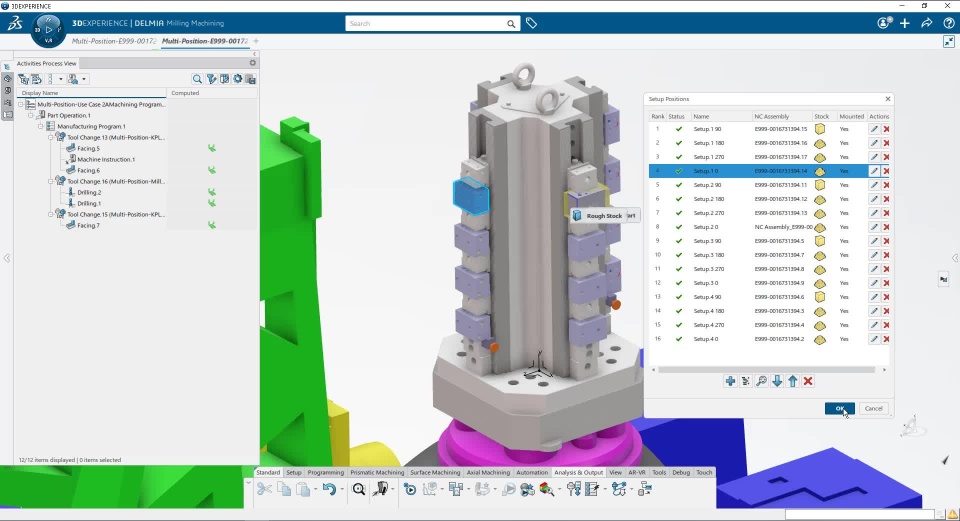Select the Facing.7 operation
This screenshot has height=521, width=960.
point(88,225)
